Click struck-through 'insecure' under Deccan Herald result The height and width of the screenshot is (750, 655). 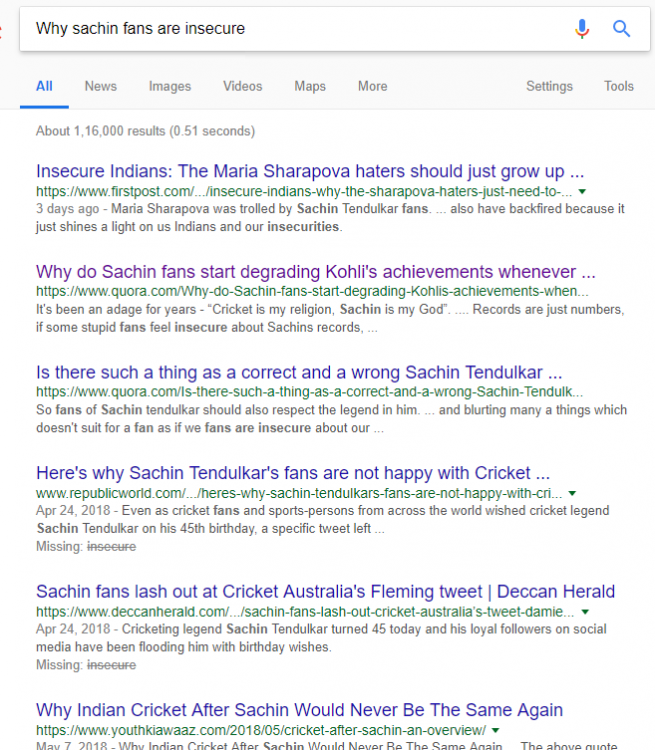point(111,665)
